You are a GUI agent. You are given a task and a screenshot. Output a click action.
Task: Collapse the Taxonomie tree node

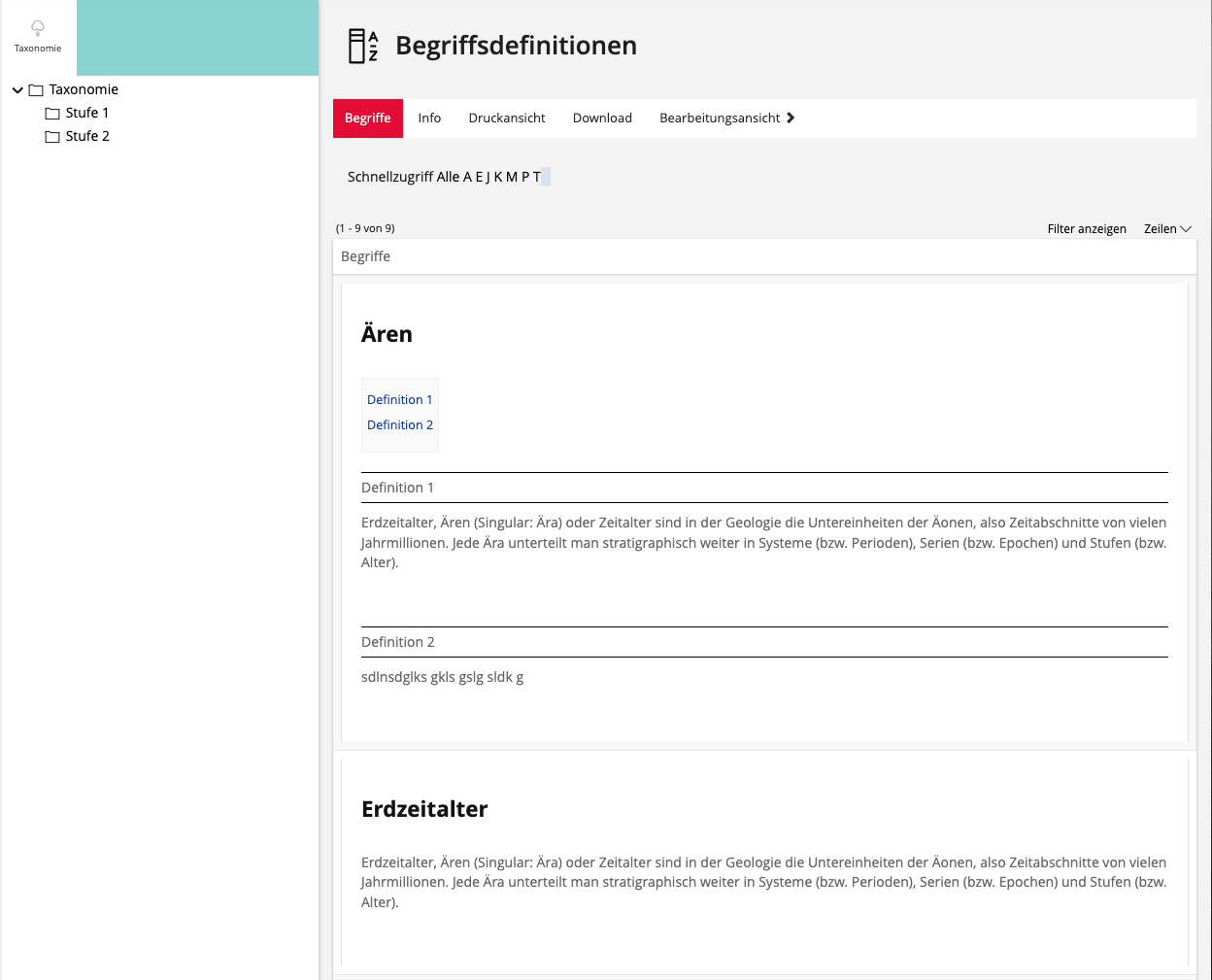point(17,90)
